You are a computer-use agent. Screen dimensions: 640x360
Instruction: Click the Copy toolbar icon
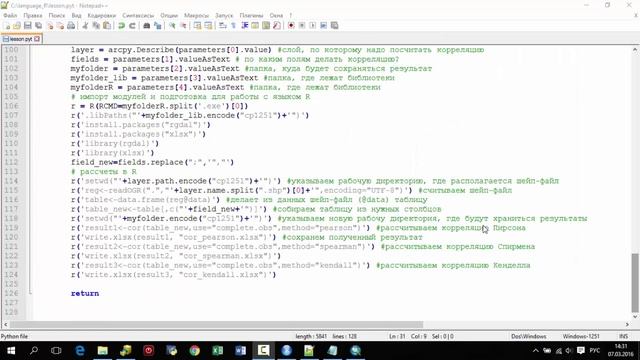tap(96, 26)
